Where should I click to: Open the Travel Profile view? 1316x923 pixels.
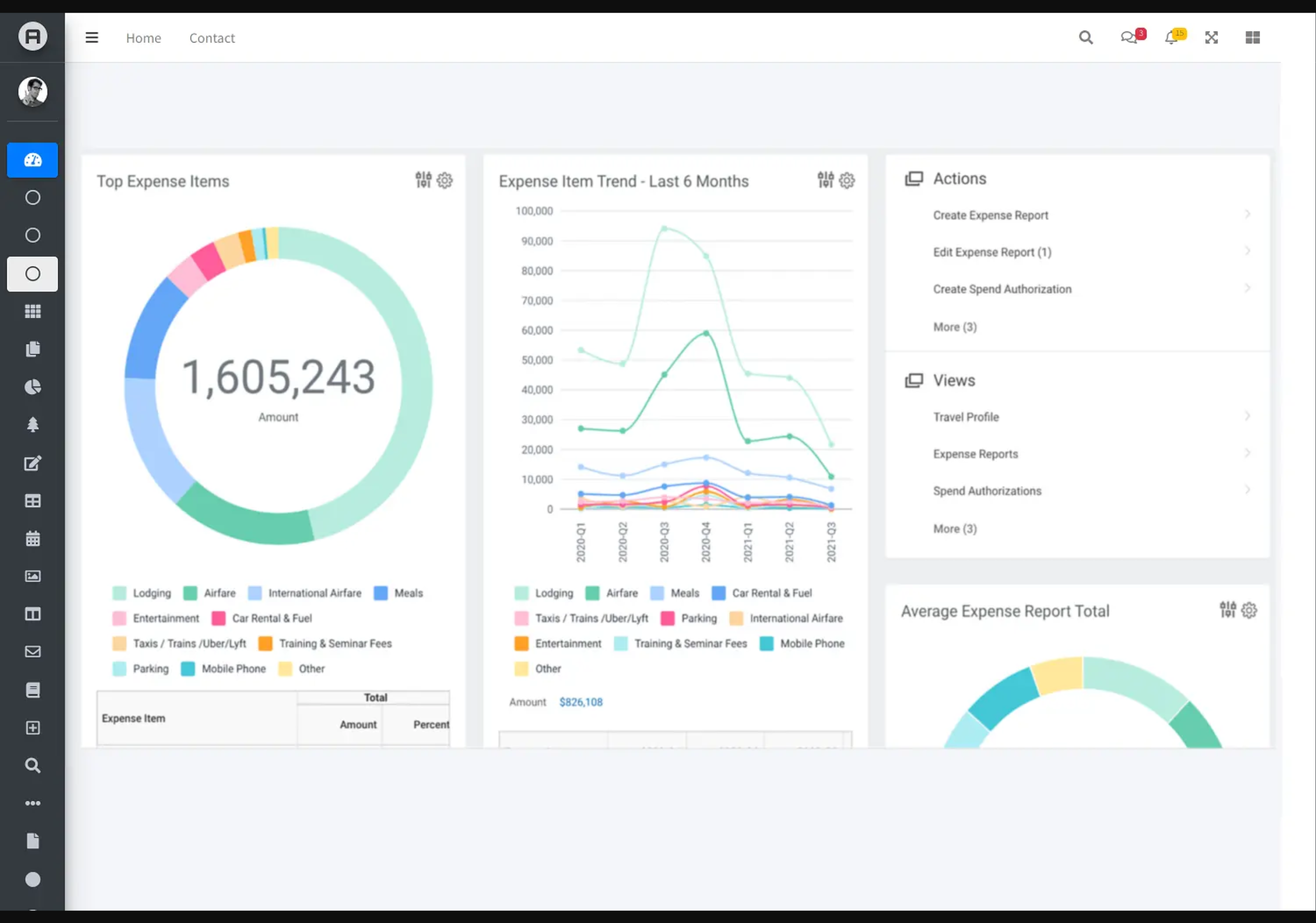click(x=966, y=417)
